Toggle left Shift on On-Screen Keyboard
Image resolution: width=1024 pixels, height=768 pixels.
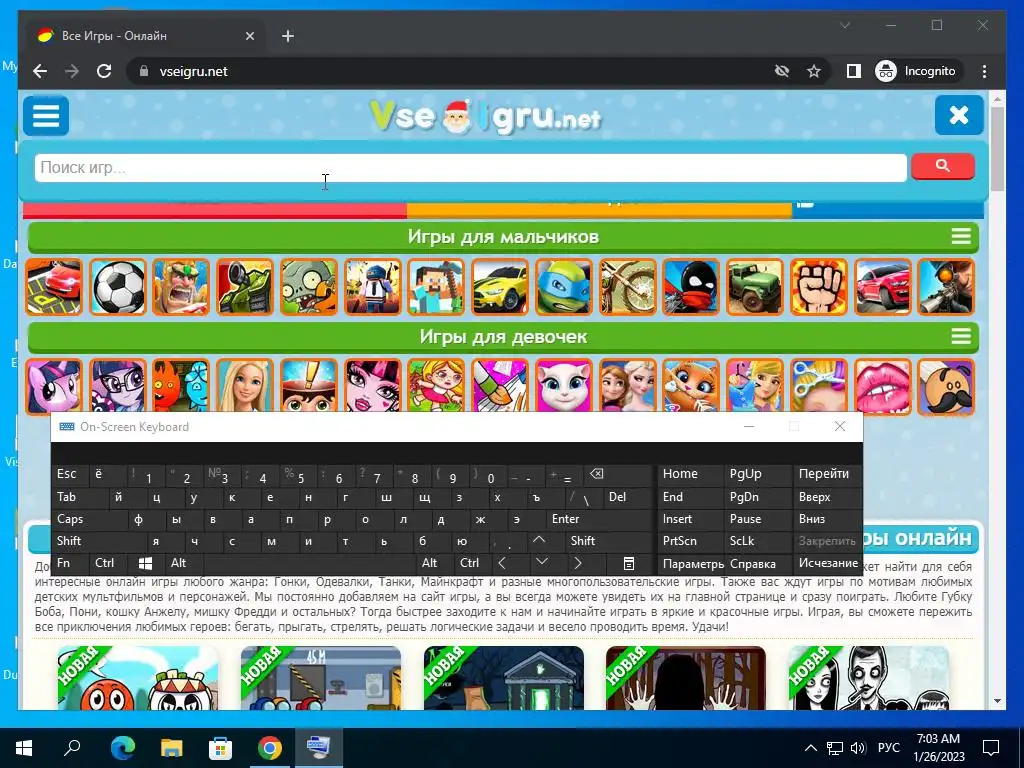click(x=99, y=541)
